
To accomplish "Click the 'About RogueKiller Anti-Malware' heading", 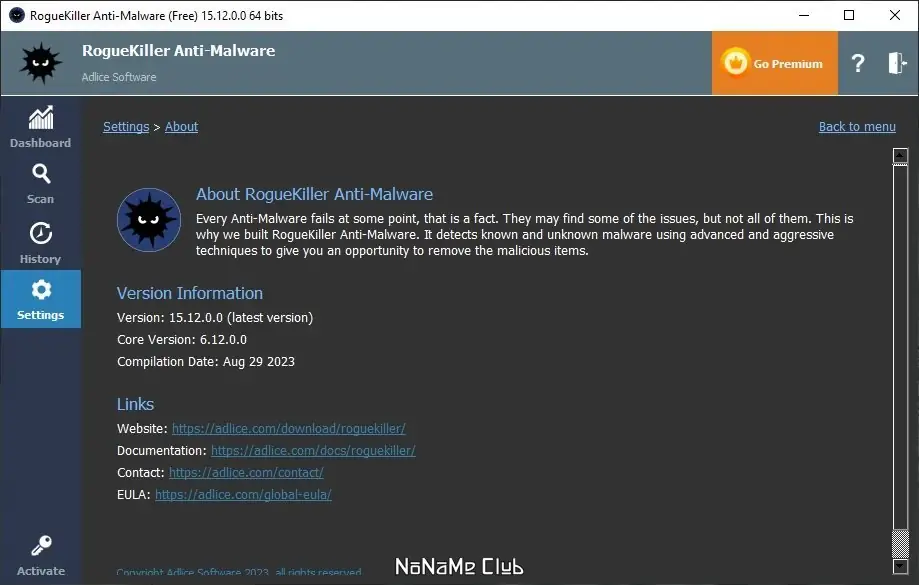I will point(314,194).
